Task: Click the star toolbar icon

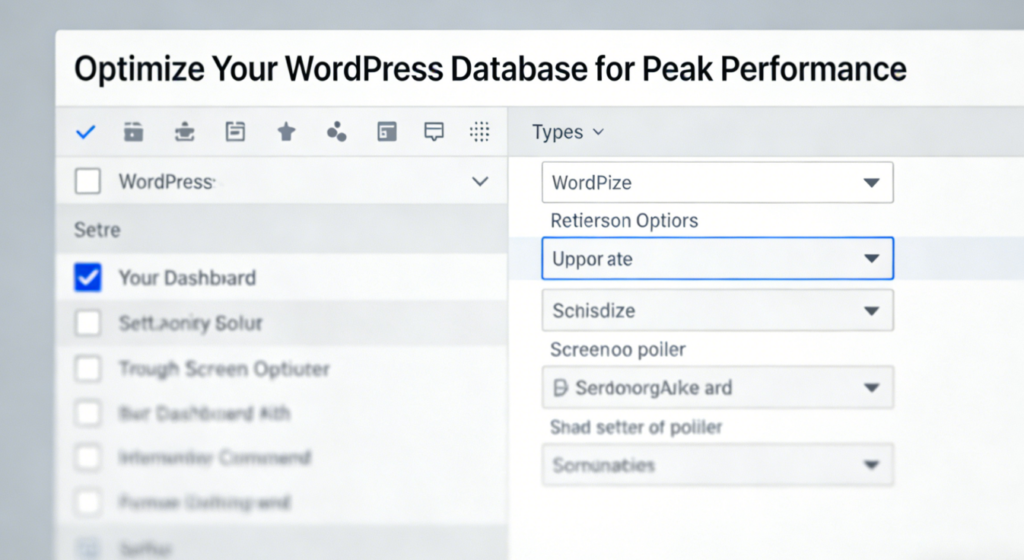Action: tap(286, 132)
